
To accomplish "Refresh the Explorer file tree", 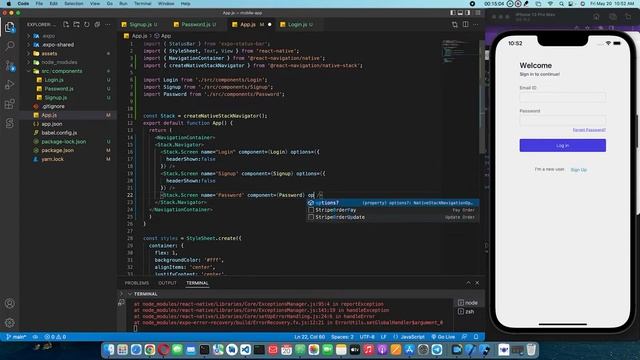I will 87,24.
